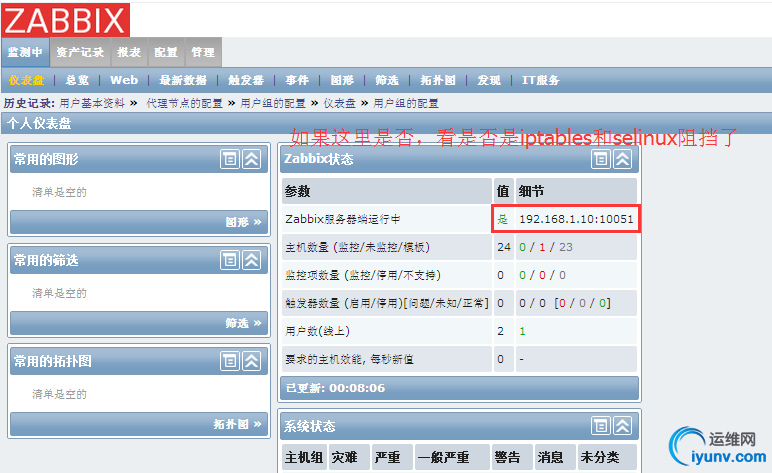
Task: Open menu icon in Zabbix状态 widget header
Action: pos(601,159)
